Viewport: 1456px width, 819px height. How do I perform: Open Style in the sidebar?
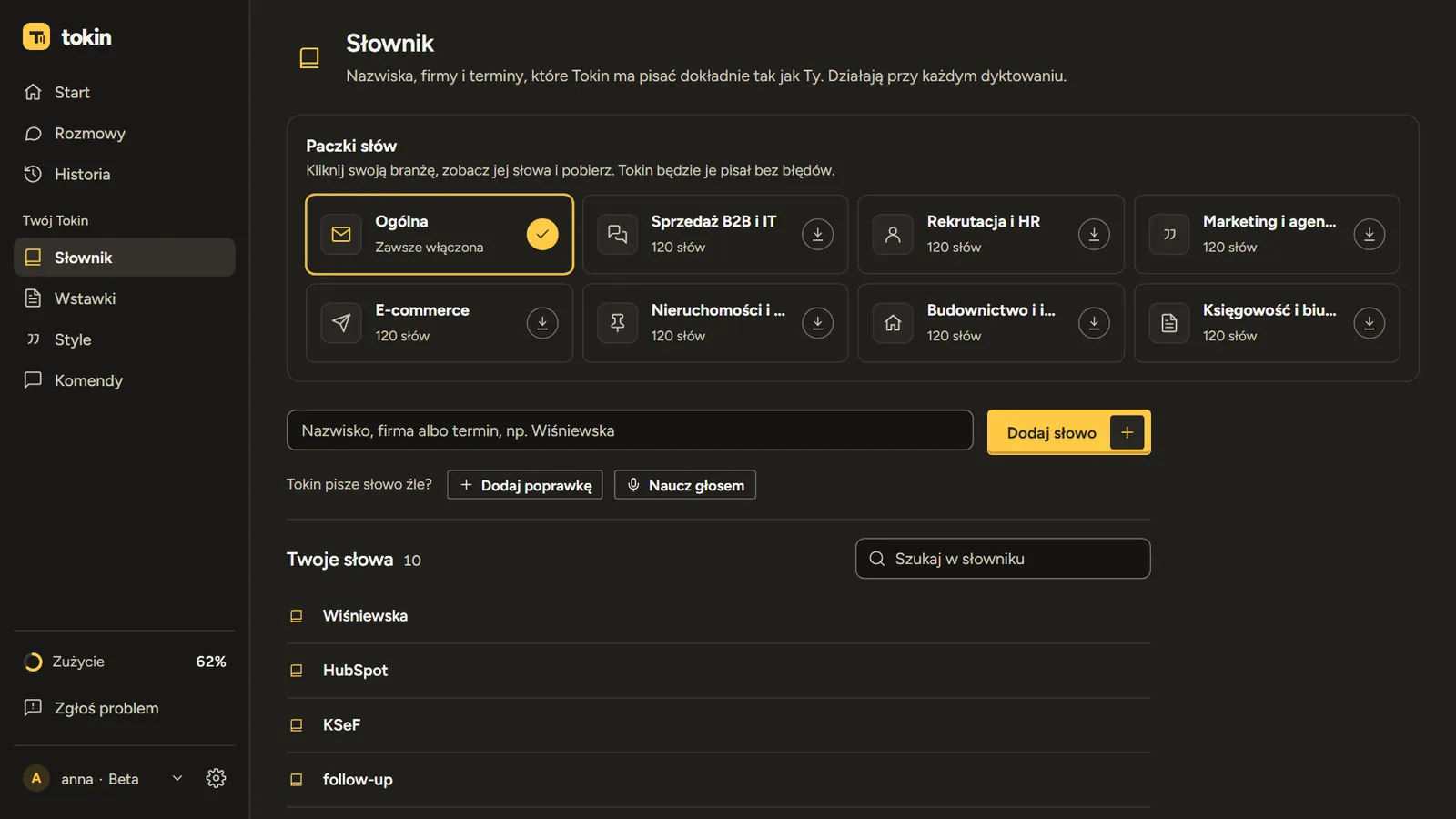tap(125, 339)
